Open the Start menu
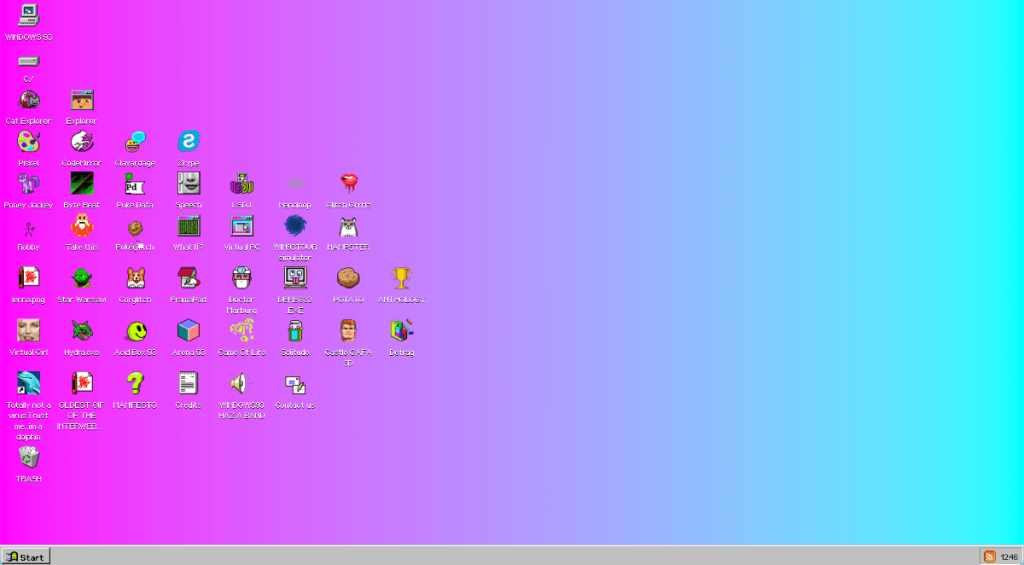1024x565 pixels. tap(25, 557)
